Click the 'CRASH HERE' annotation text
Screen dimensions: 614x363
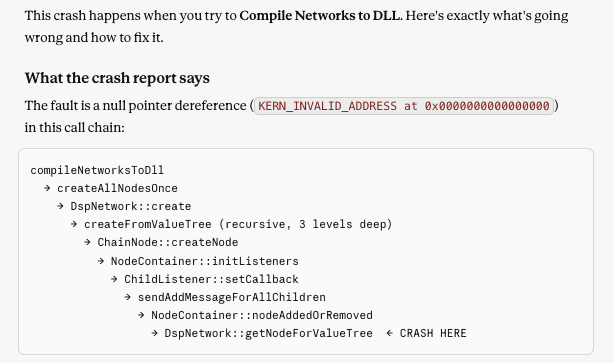[433, 333]
